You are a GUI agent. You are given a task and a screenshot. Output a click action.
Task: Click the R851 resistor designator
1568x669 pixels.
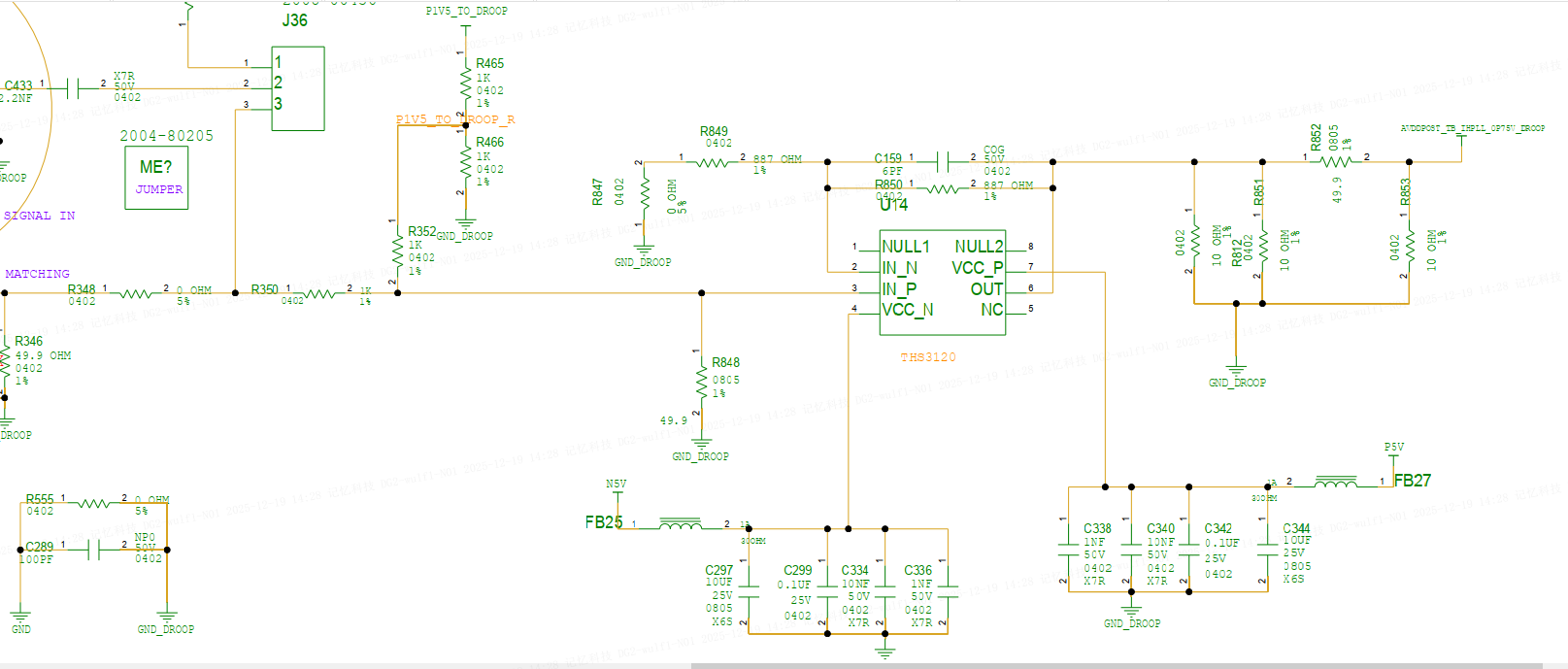(1258, 192)
